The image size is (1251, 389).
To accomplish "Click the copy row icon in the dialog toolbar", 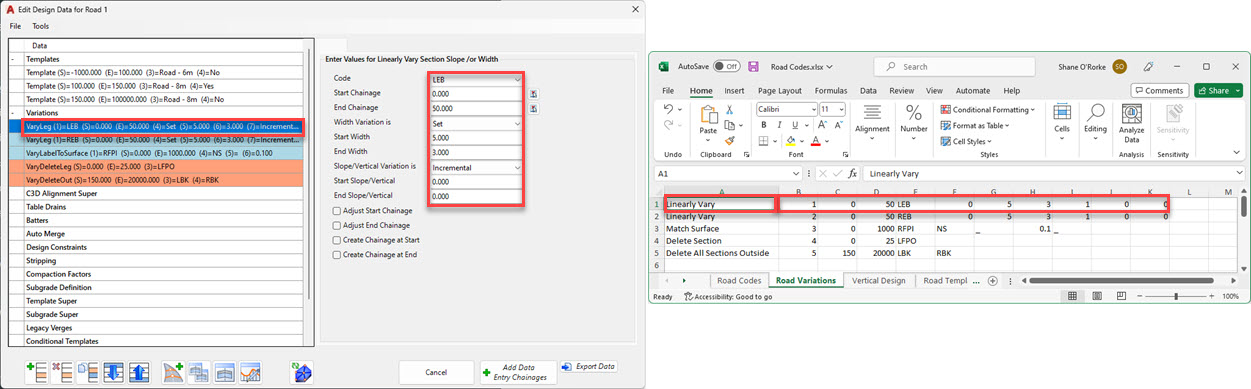I will pyautogui.click(x=88, y=372).
